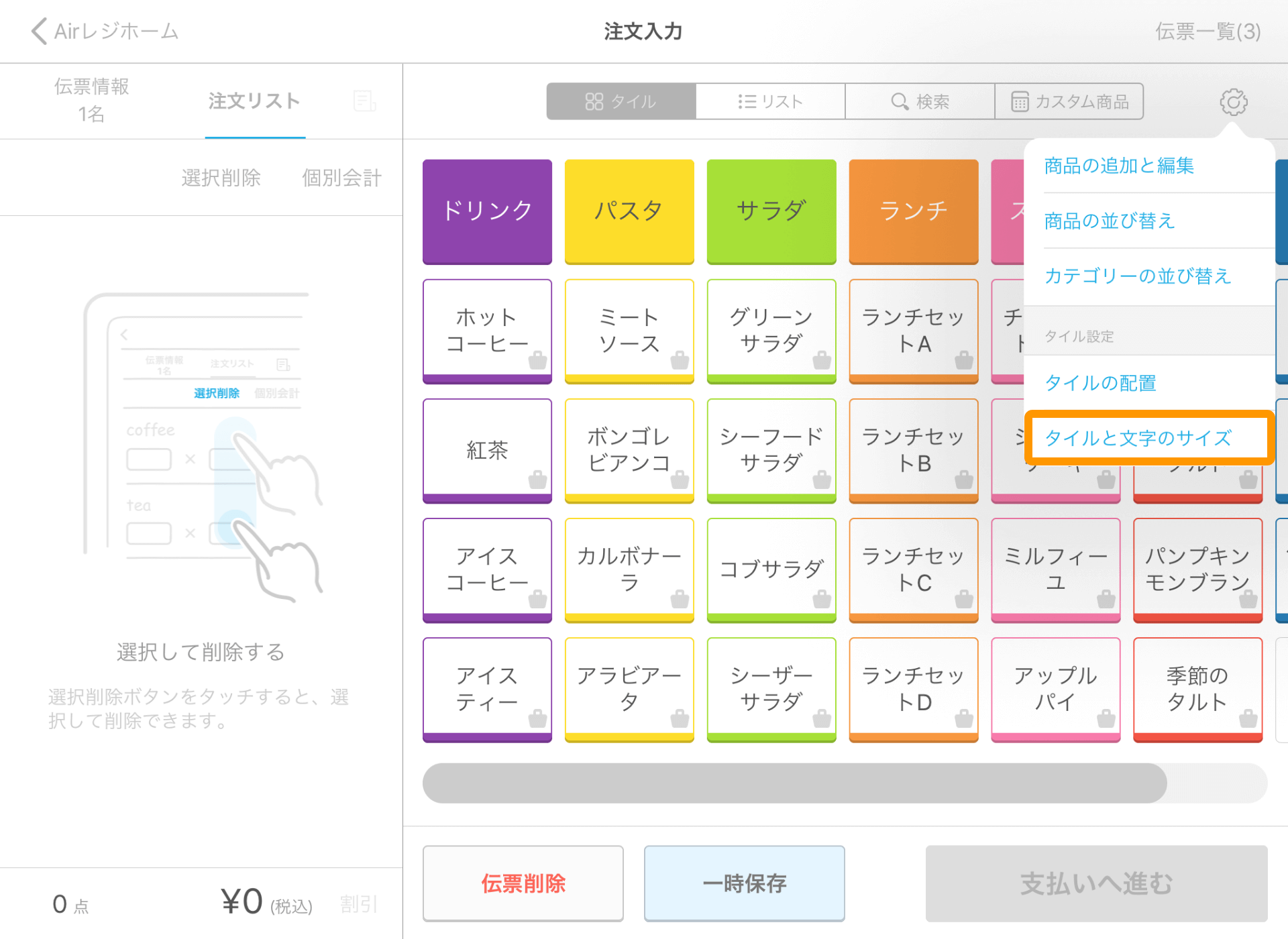
Task: Add アラビアータ to the order
Action: (x=629, y=689)
